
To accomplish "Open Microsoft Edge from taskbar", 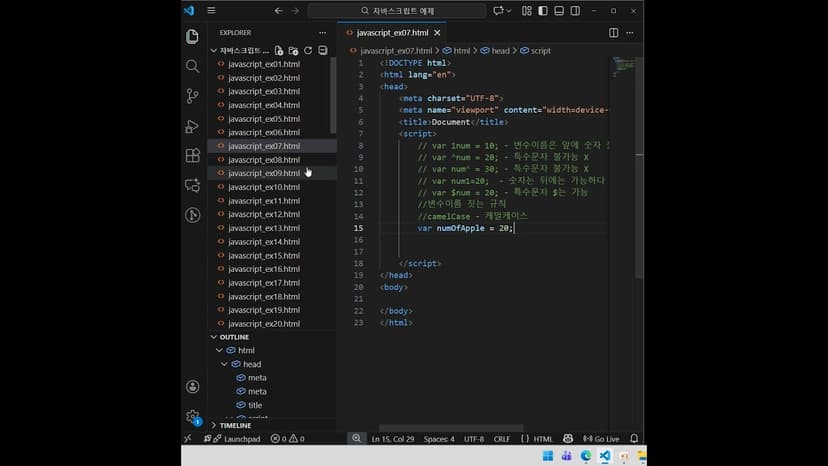I will [x=586, y=455].
